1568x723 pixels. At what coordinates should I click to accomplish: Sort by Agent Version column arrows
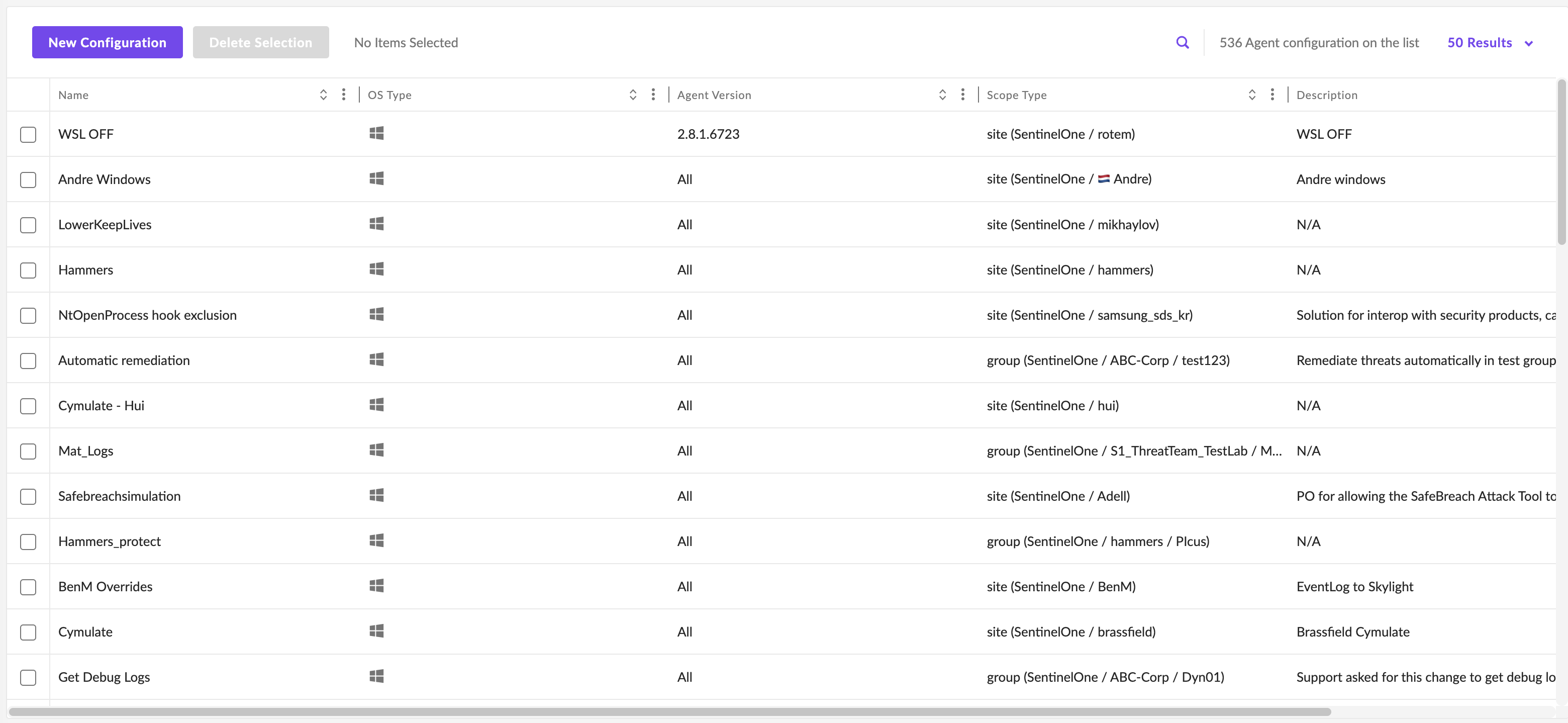click(942, 95)
